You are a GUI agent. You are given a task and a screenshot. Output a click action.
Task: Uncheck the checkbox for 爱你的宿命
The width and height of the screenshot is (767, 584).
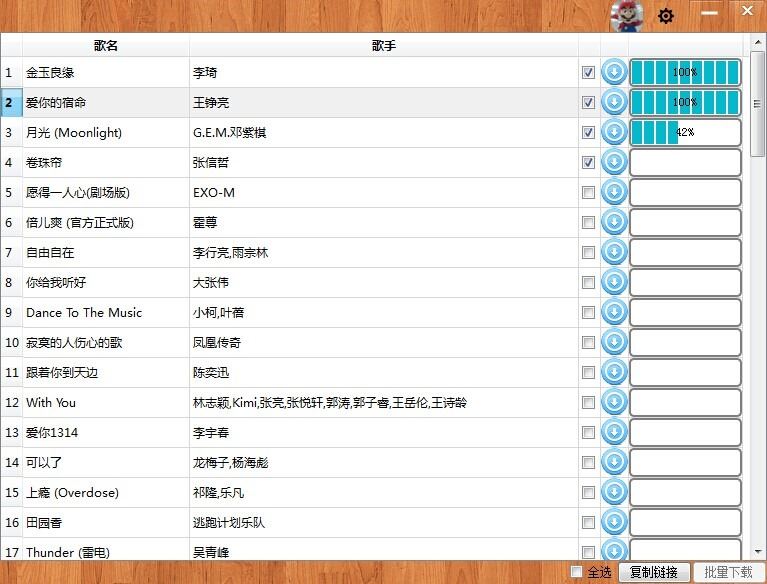click(x=588, y=102)
